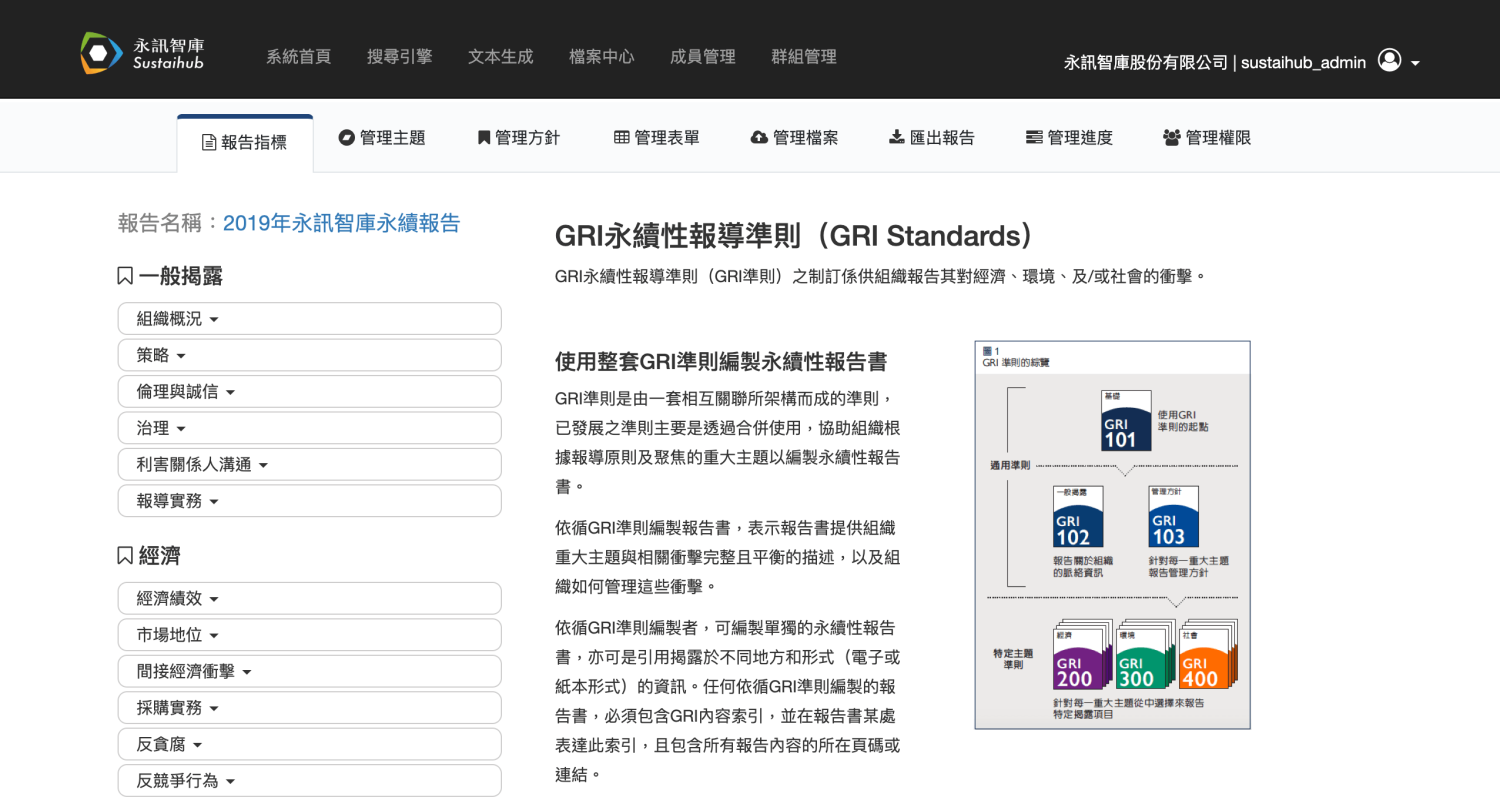
Task: Open 群組管理 in the top navigation
Action: 804,57
